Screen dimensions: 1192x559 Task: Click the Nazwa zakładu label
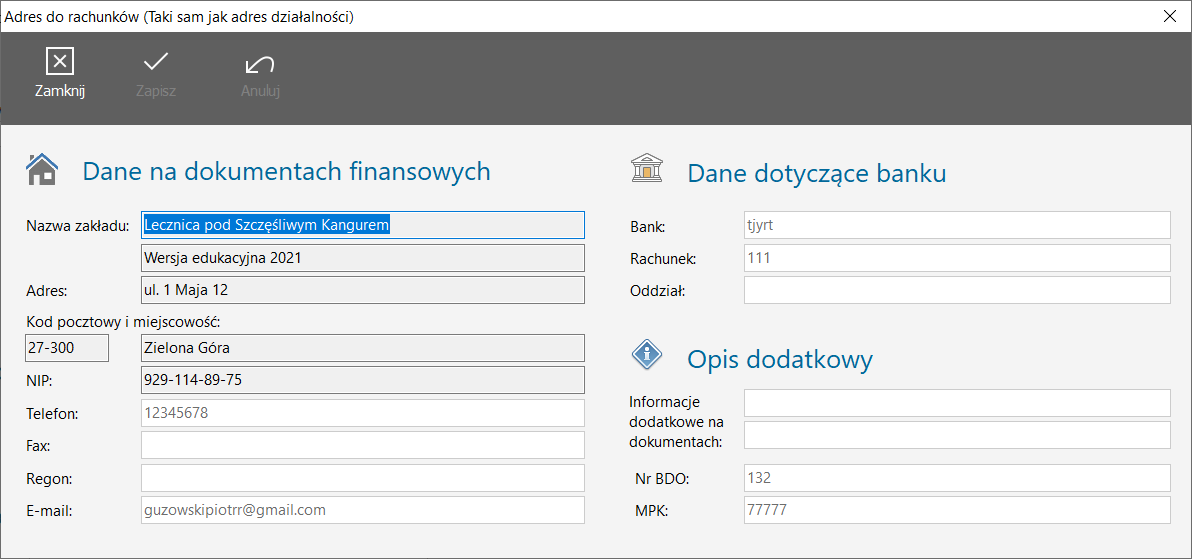pos(78,225)
